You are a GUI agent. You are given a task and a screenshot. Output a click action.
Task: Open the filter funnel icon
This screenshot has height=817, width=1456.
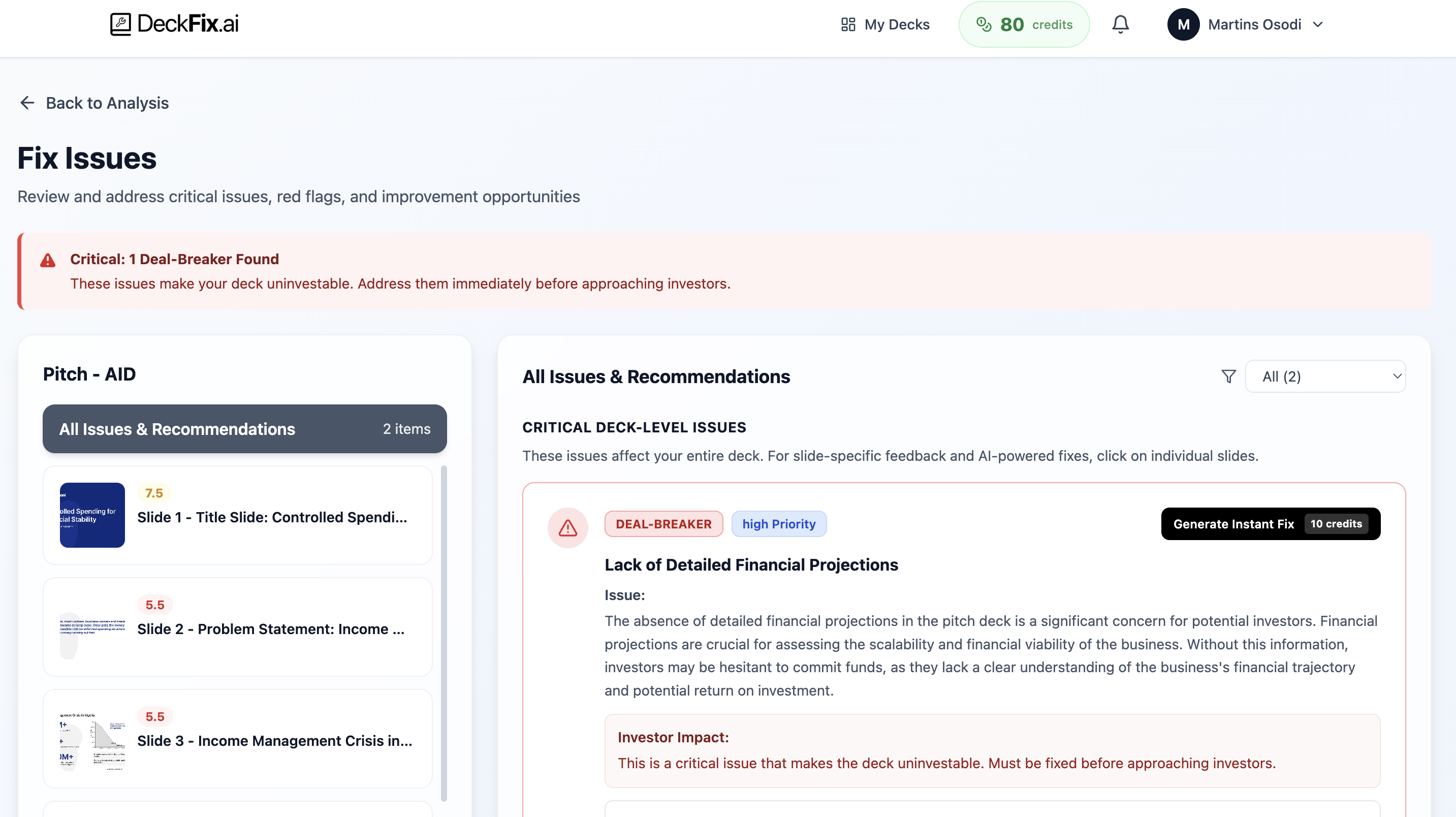[x=1228, y=376]
